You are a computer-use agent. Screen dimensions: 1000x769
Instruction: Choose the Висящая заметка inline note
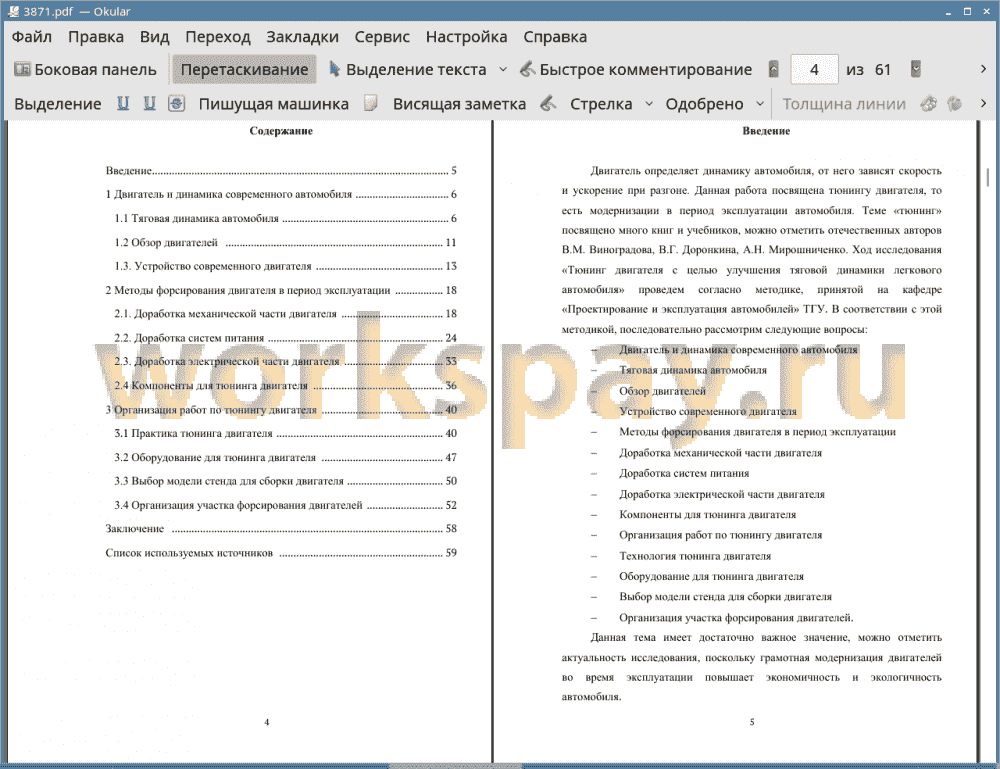pos(459,104)
